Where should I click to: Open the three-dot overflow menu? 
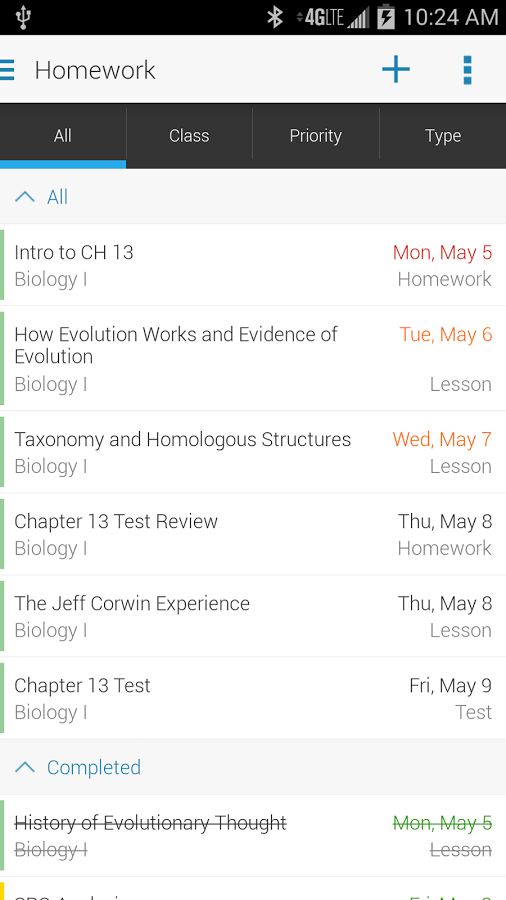(x=468, y=70)
